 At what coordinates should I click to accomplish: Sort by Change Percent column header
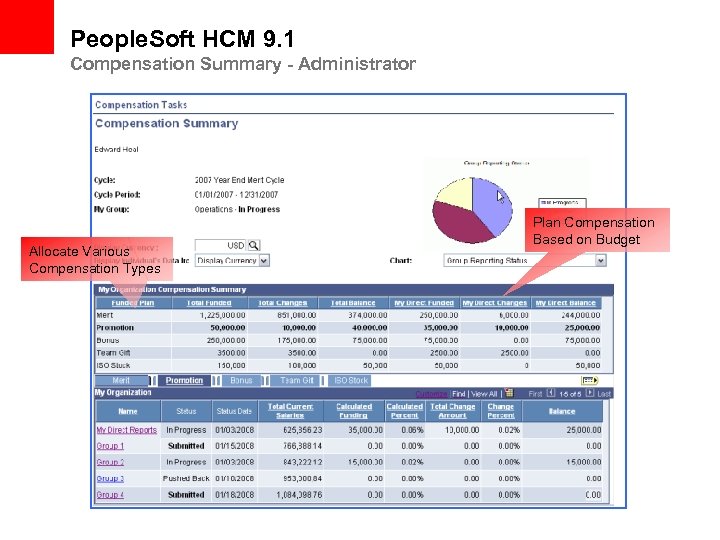coord(501,411)
